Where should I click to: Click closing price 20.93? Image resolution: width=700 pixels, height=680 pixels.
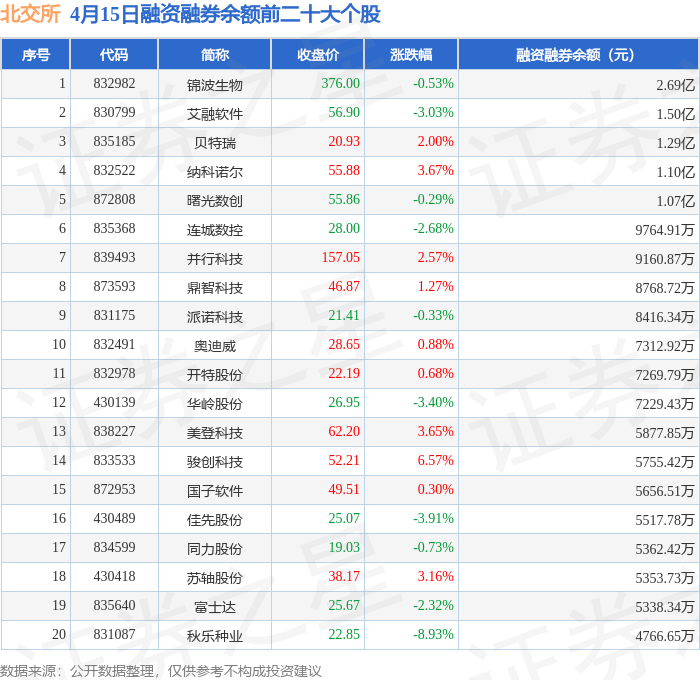coord(344,142)
